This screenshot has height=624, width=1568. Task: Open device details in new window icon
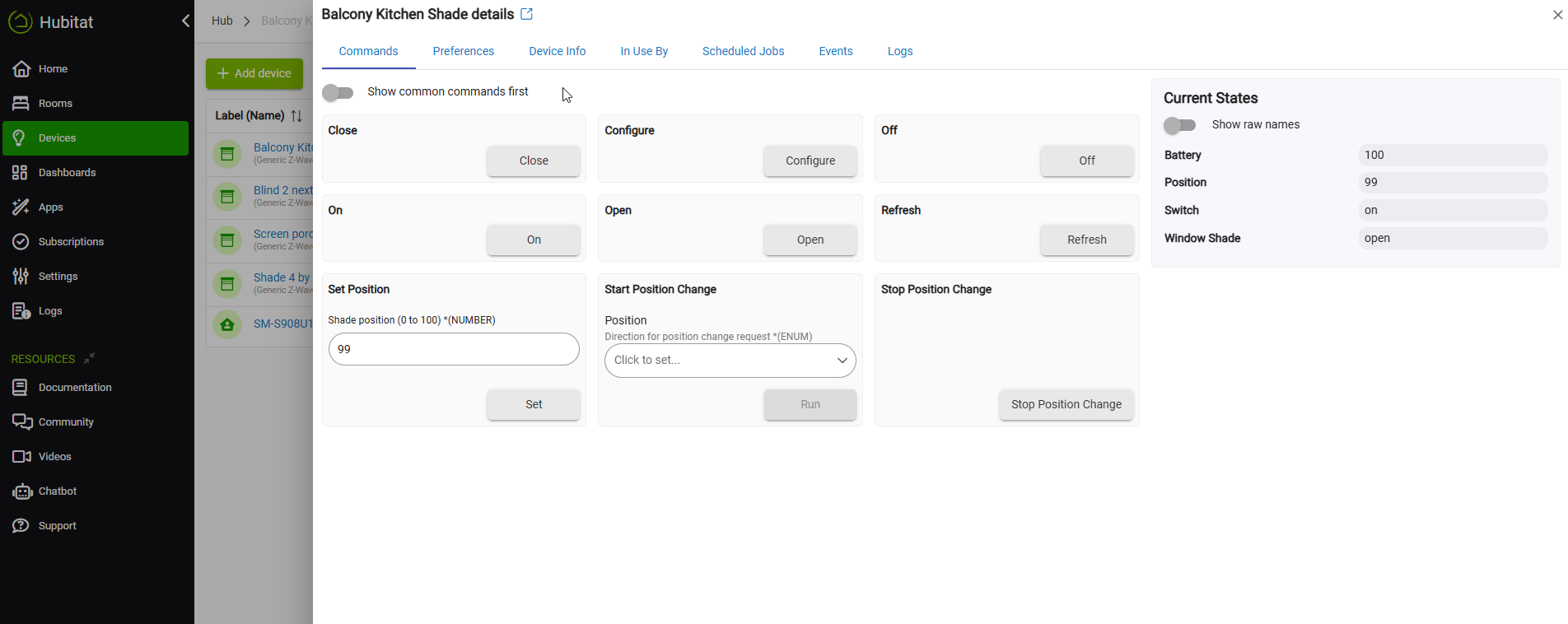coord(527,14)
